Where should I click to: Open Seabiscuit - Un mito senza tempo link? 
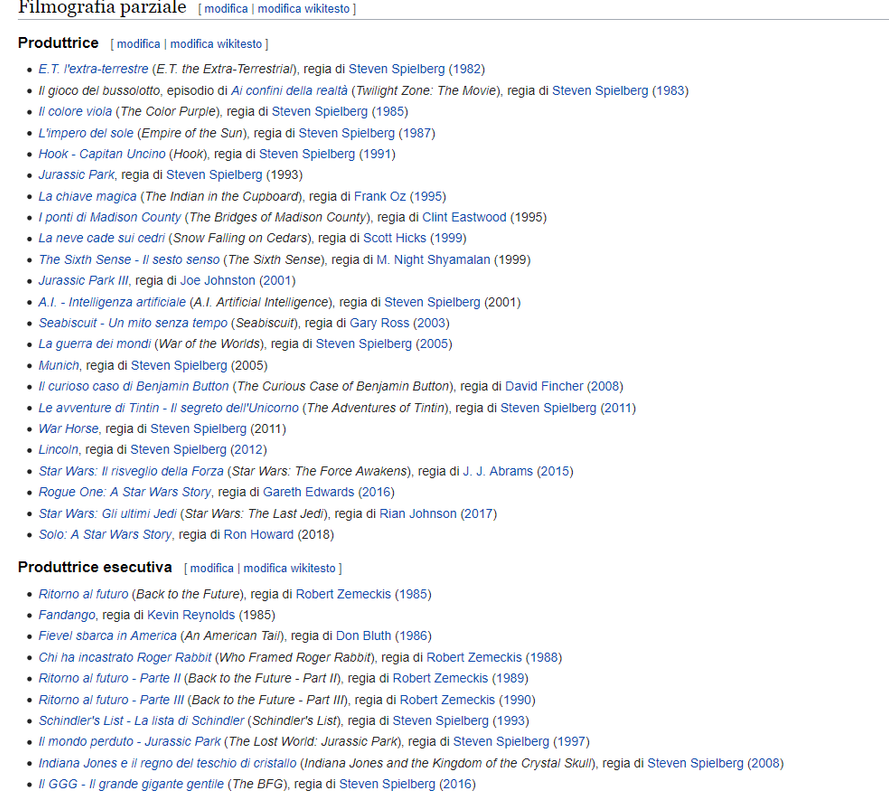point(133,323)
